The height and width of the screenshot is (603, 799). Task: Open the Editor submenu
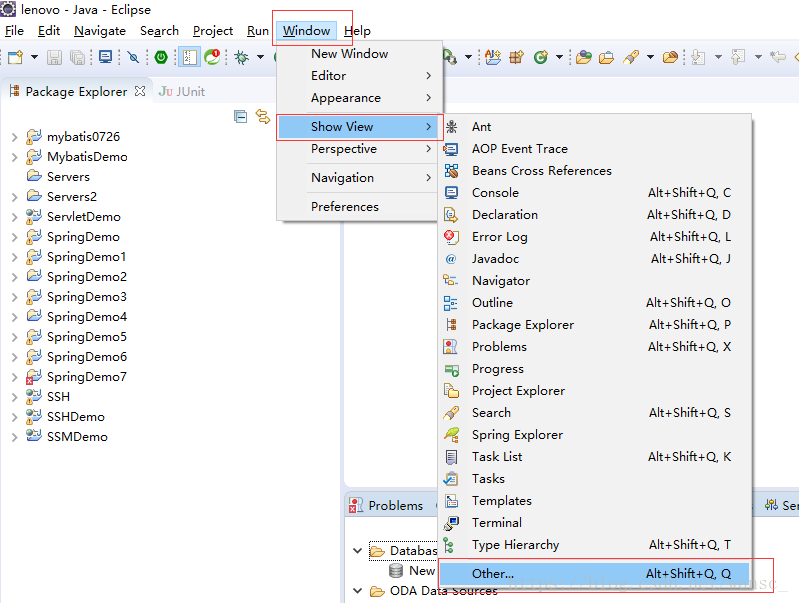point(359,75)
